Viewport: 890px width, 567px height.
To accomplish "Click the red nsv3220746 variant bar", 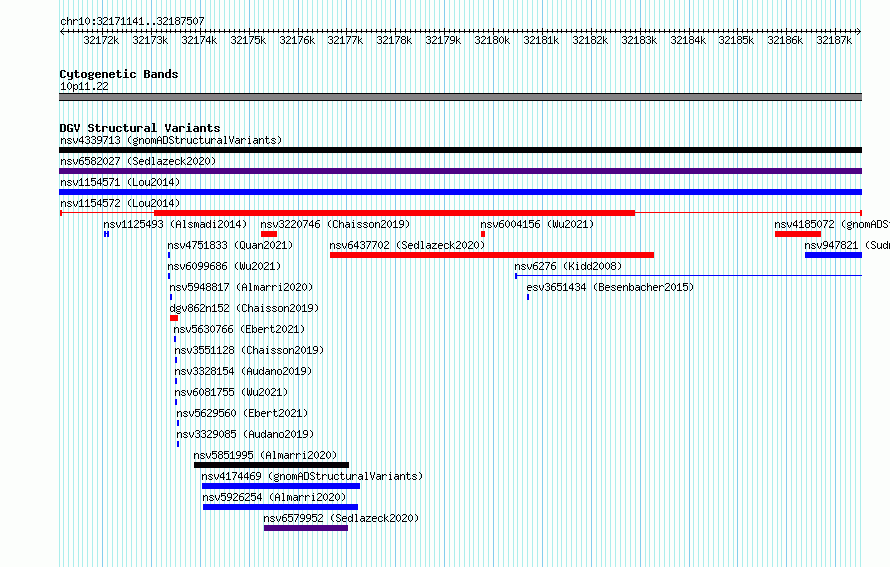I will pyautogui.click(x=269, y=234).
